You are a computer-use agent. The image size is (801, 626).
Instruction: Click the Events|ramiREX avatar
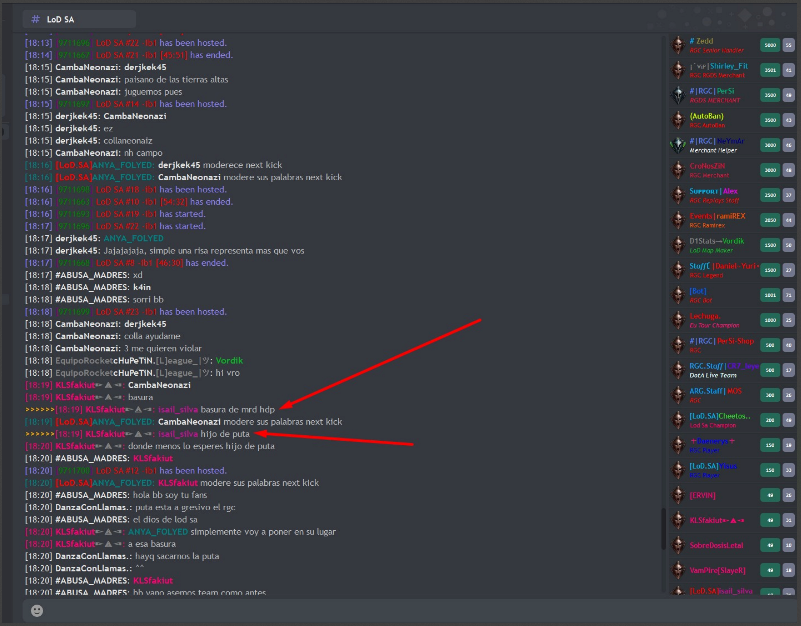(678, 220)
